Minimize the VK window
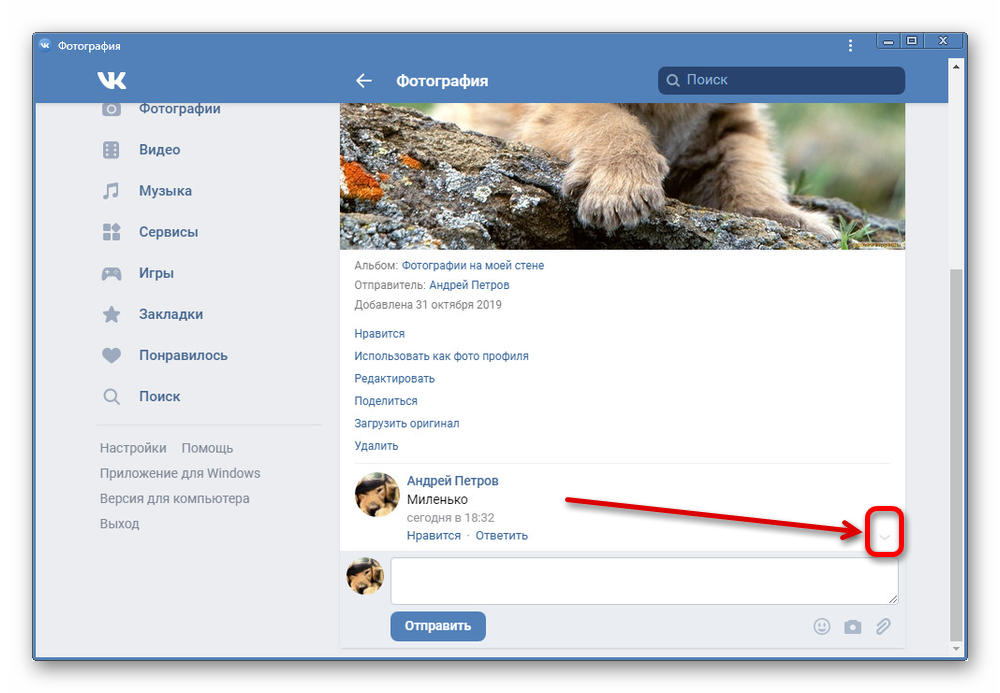 pos(888,41)
